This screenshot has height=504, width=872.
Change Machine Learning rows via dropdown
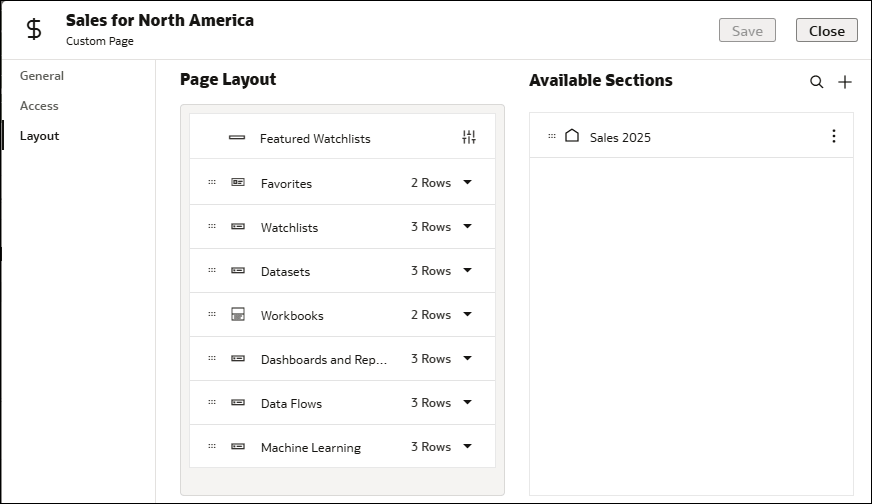point(467,447)
